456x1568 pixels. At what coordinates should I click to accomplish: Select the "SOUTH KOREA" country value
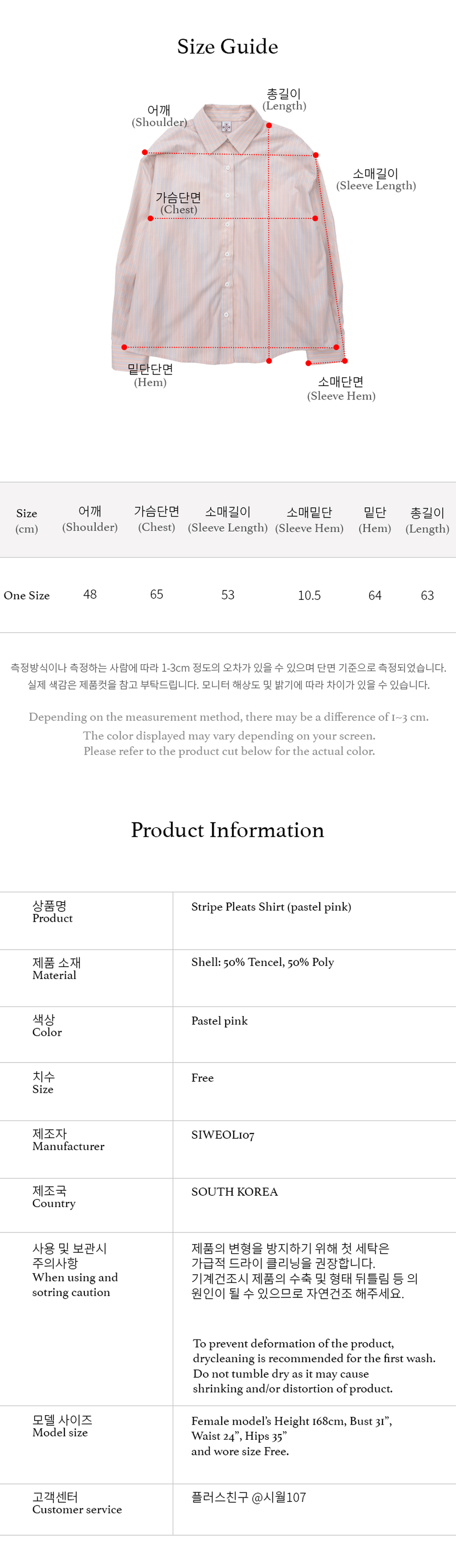coord(234,1192)
